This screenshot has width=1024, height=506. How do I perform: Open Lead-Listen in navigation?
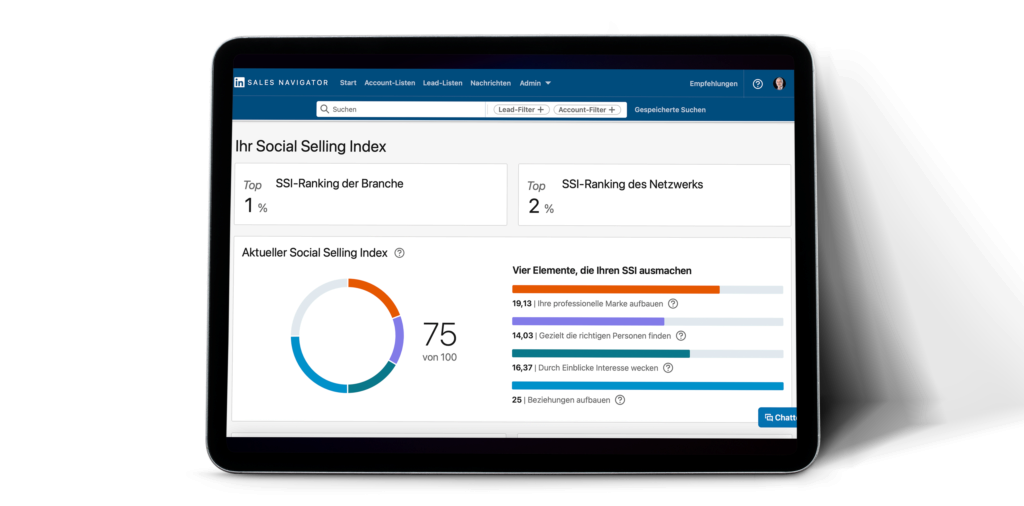(443, 83)
